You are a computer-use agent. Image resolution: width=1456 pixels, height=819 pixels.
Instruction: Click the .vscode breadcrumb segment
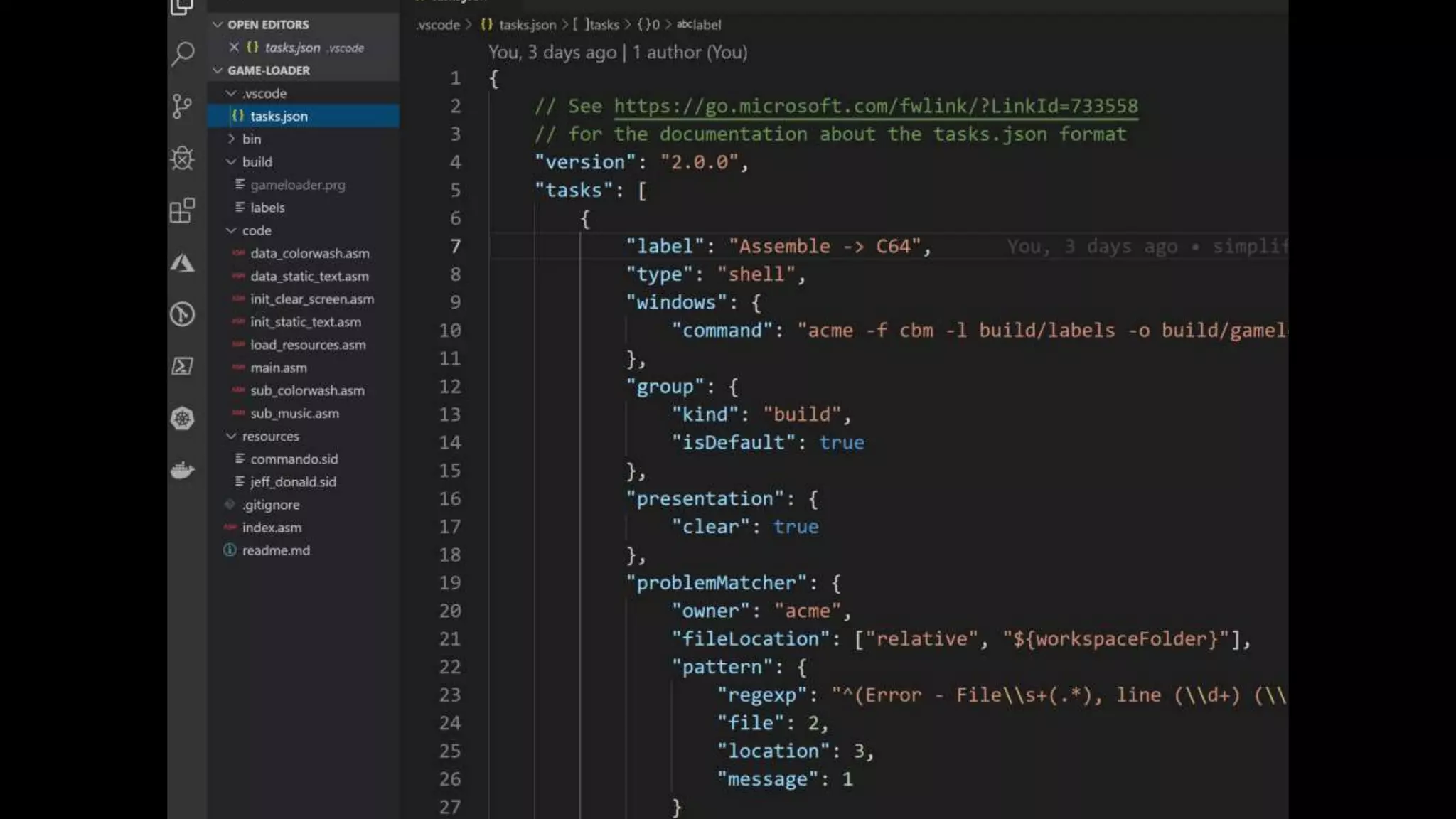(x=438, y=25)
